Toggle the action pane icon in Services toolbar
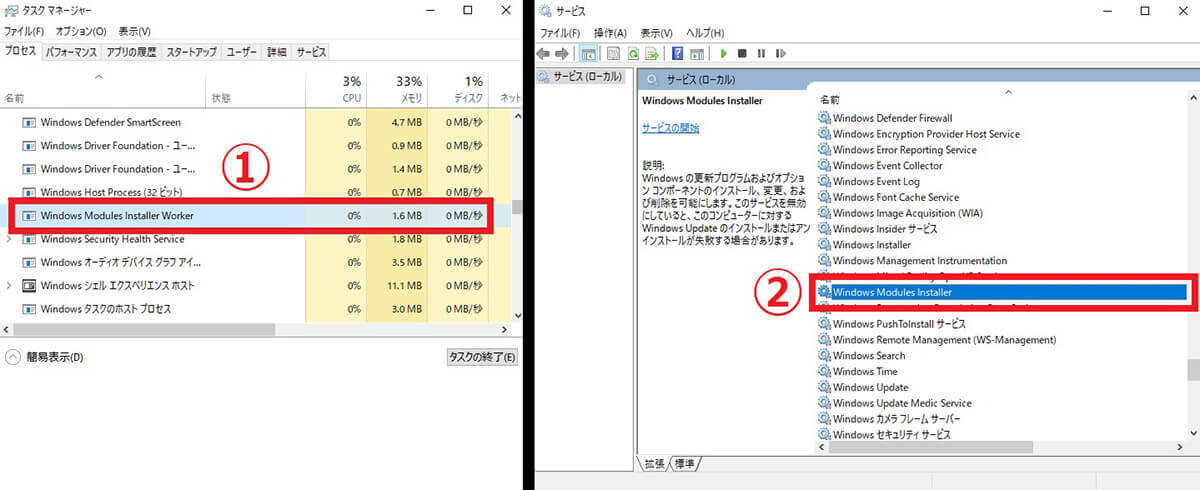Image resolution: width=1200 pixels, height=490 pixels. tap(697, 53)
